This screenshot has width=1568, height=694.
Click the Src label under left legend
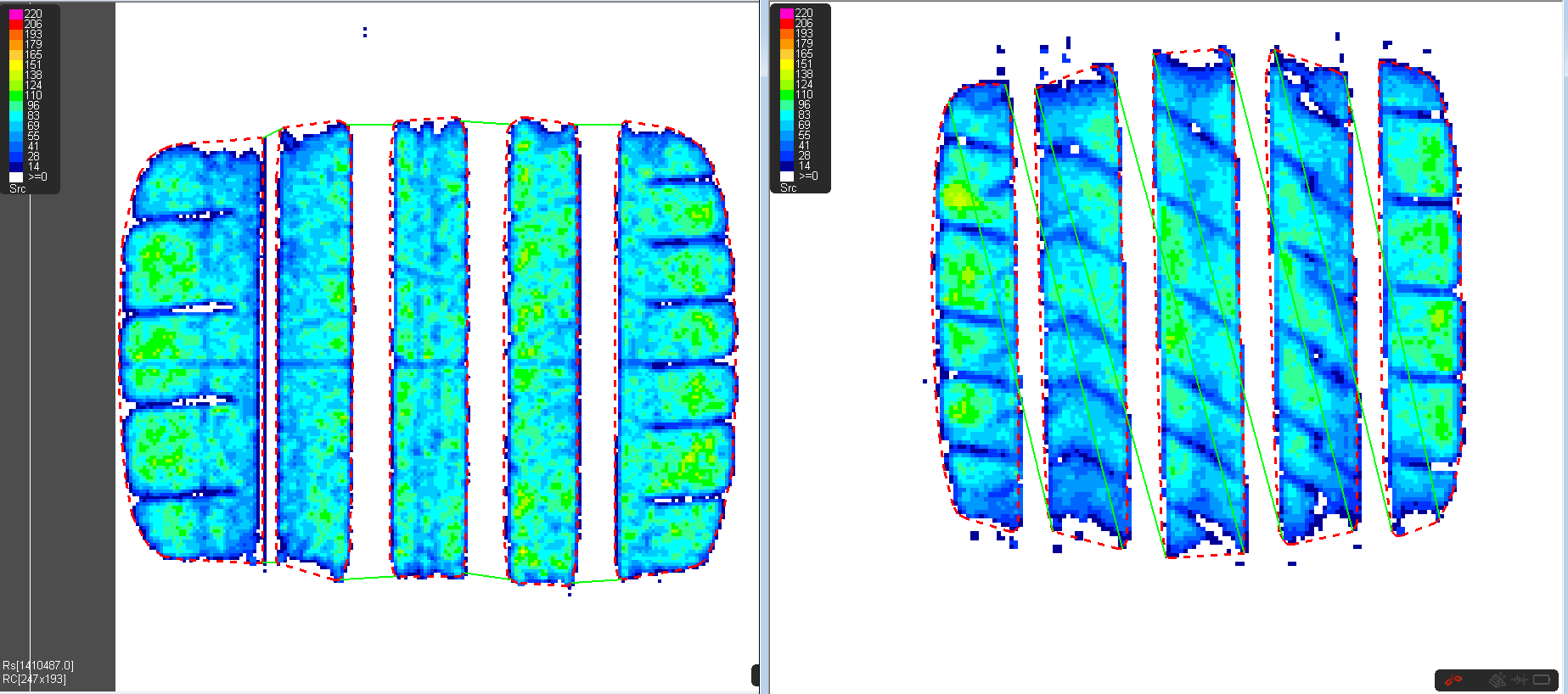[18, 188]
